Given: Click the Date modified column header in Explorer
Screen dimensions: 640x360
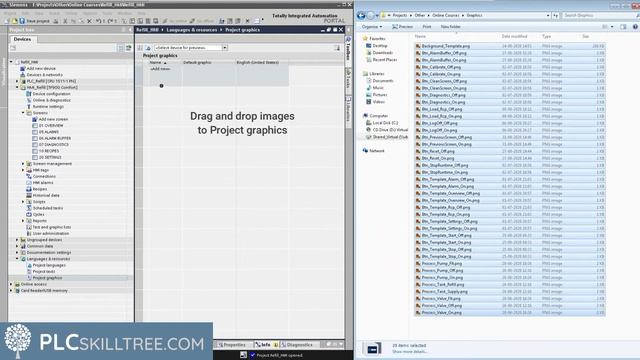Looking at the screenshot, I should 514,36.
